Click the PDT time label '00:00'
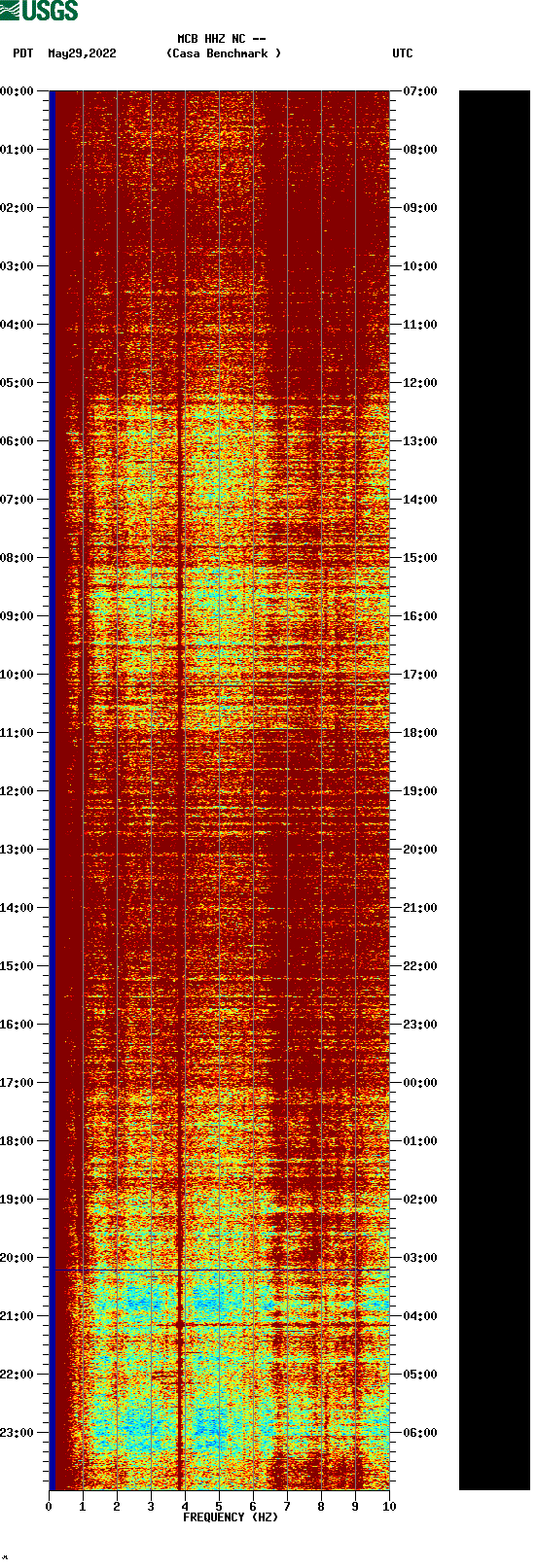This screenshot has height=1568, width=537. pos(18,91)
